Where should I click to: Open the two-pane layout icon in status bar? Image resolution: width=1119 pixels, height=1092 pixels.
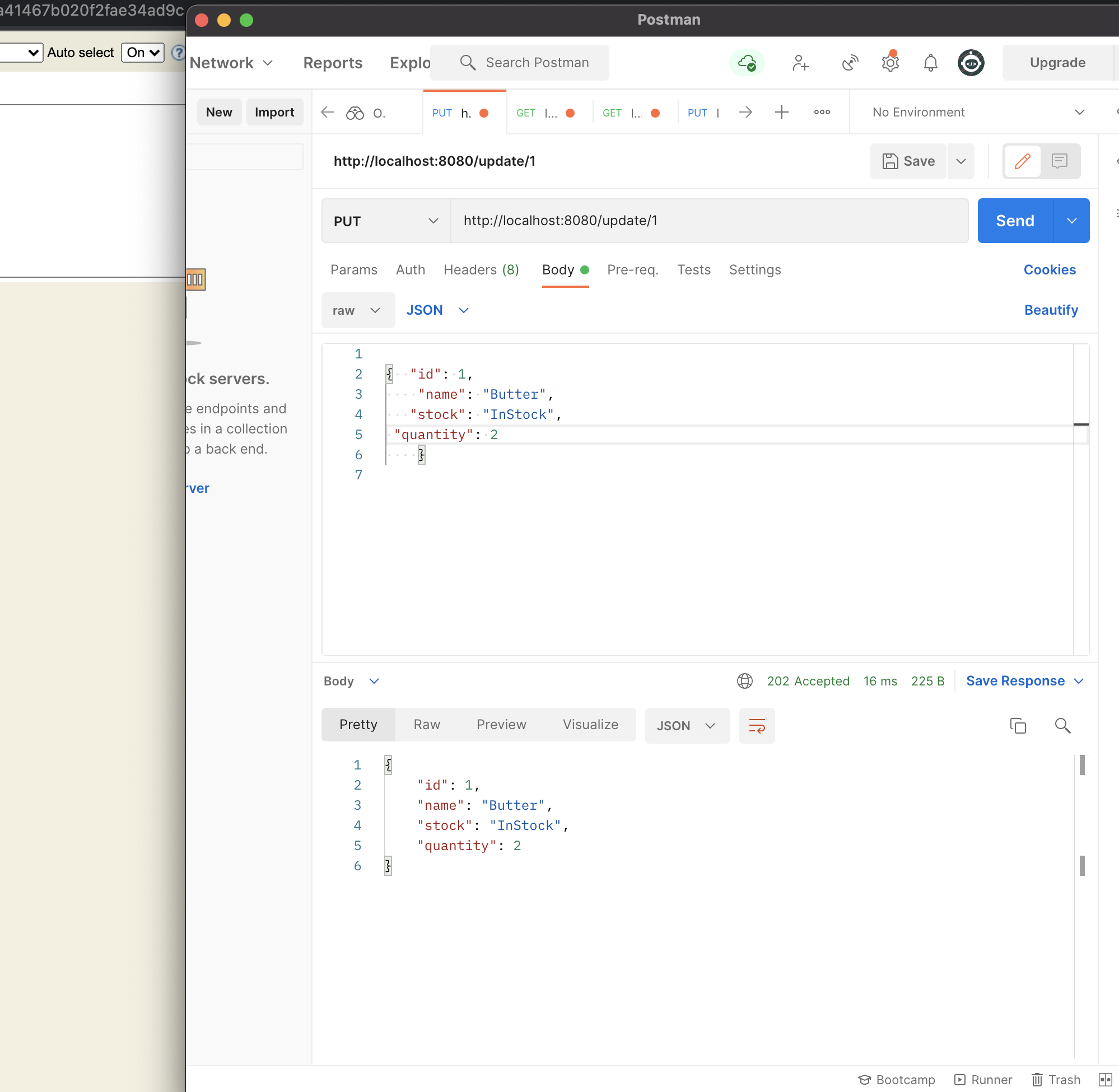pyautogui.click(x=1105, y=1079)
